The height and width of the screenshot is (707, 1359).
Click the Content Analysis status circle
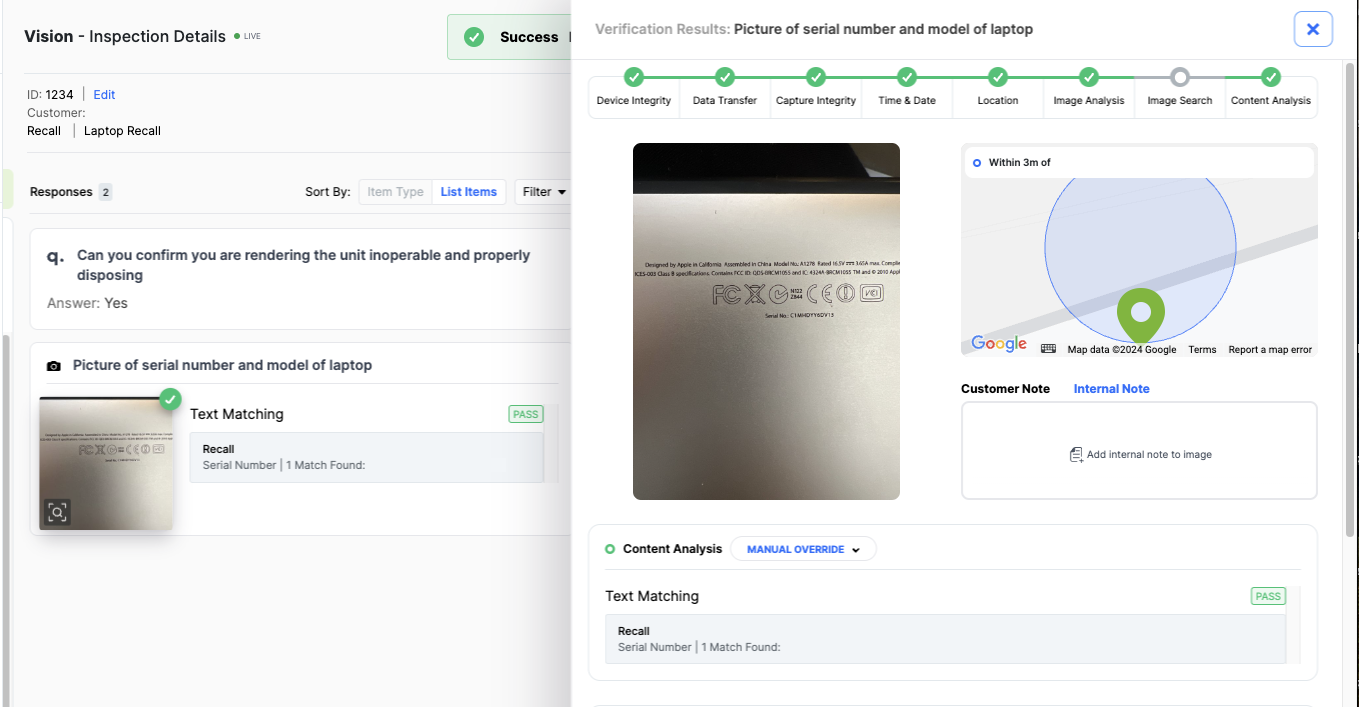point(610,549)
